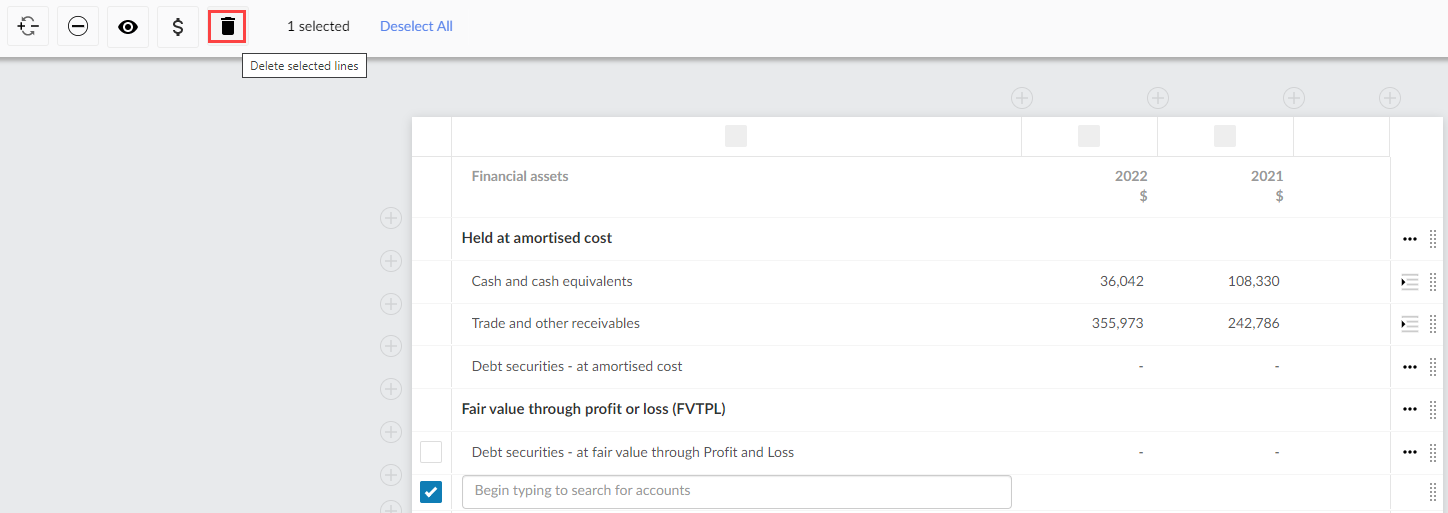The image size is (1448, 513).
Task: Click the trash icon to delete selected lines
Action: click(x=228, y=26)
